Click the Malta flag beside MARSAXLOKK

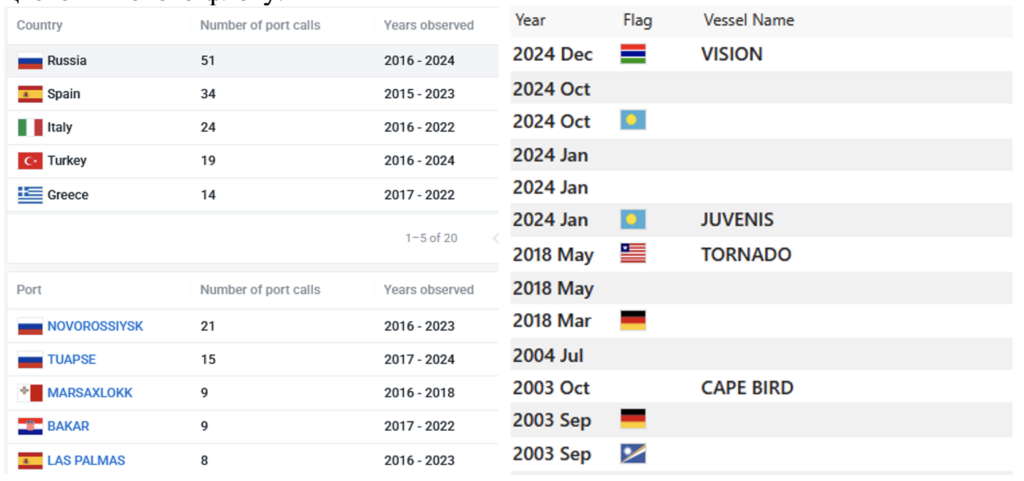30,393
